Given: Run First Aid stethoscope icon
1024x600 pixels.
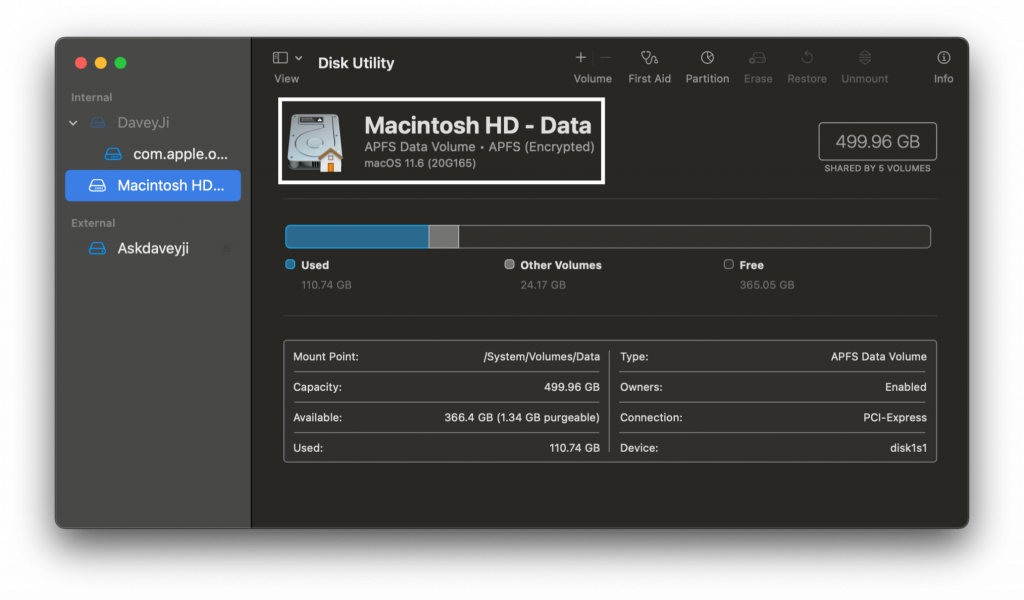Looking at the screenshot, I should (x=649, y=57).
